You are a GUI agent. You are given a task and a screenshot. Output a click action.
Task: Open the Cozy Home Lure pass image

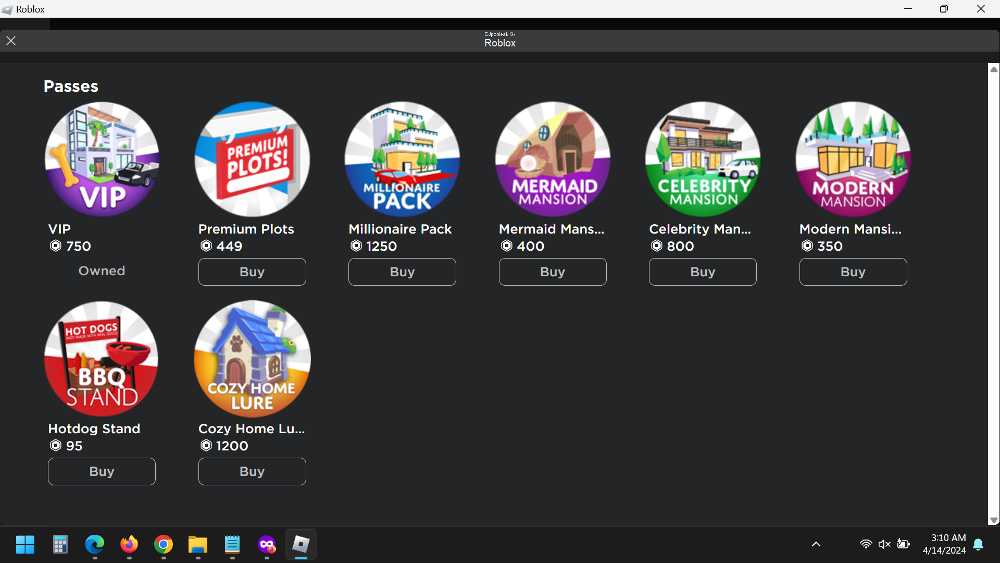(253, 359)
